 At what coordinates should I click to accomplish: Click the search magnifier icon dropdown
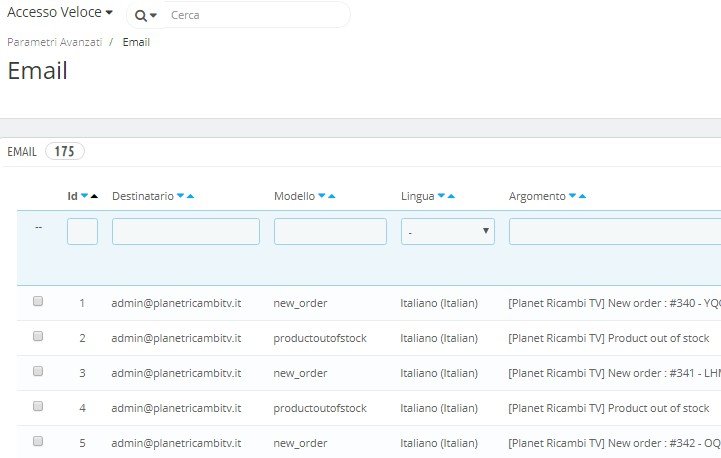(145, 16)
